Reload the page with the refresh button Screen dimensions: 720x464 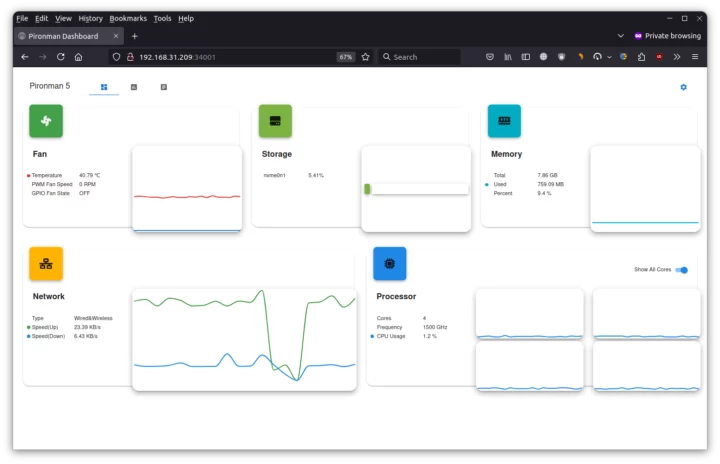[x=61, y=57]
